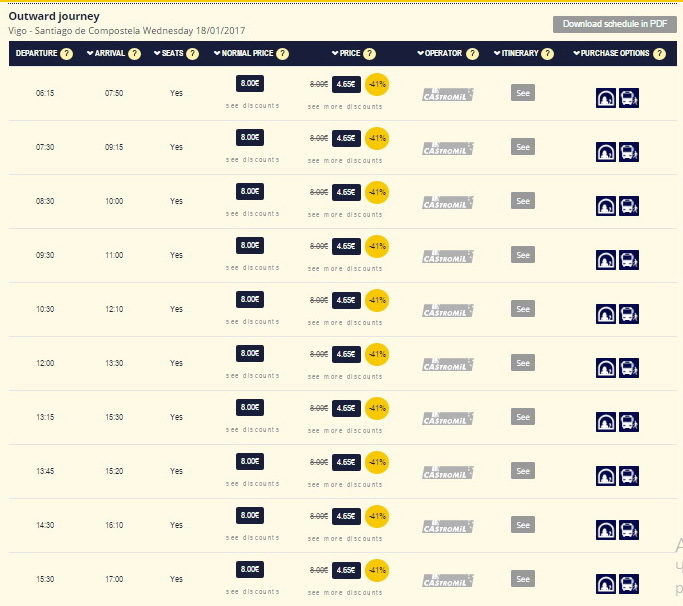Viewport: 683px width, 606px height.
Task: Click station counter icon for 06:15 departure
Action: (606, 98)
